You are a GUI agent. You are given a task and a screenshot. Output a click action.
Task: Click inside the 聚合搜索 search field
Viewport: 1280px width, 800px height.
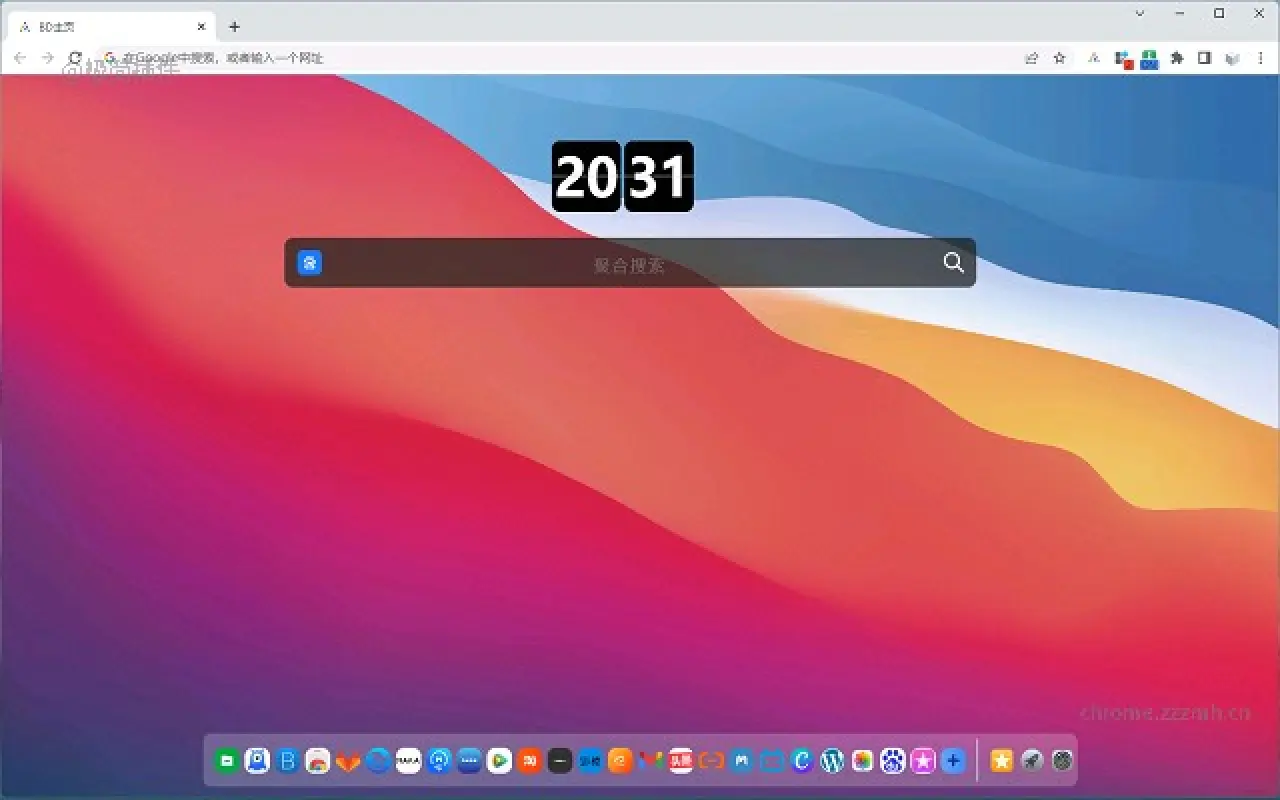point(628,263)
